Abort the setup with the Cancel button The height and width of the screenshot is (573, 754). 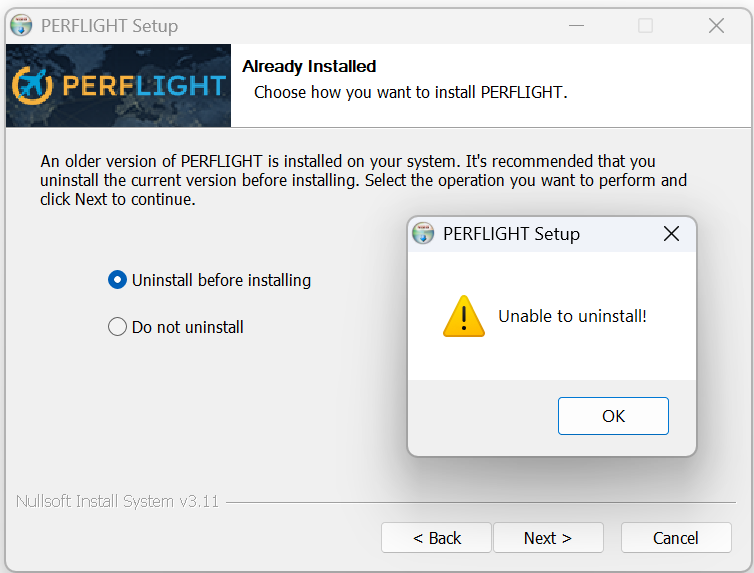tap(676, 538)
